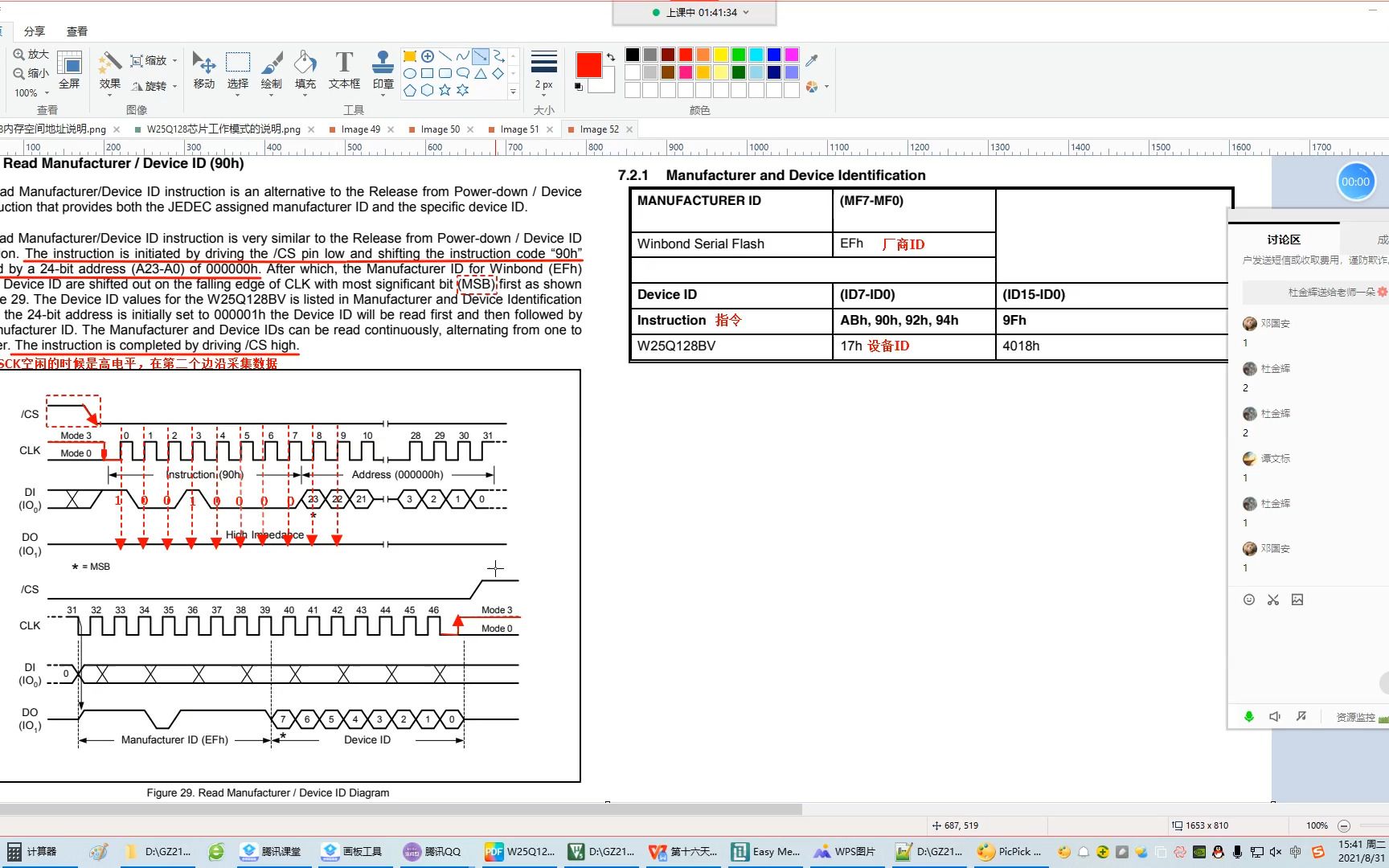This screenshot has width=1389, height=868.
Task: Open the Effects (效果) dropdown arrow
Action: [110, 95]
